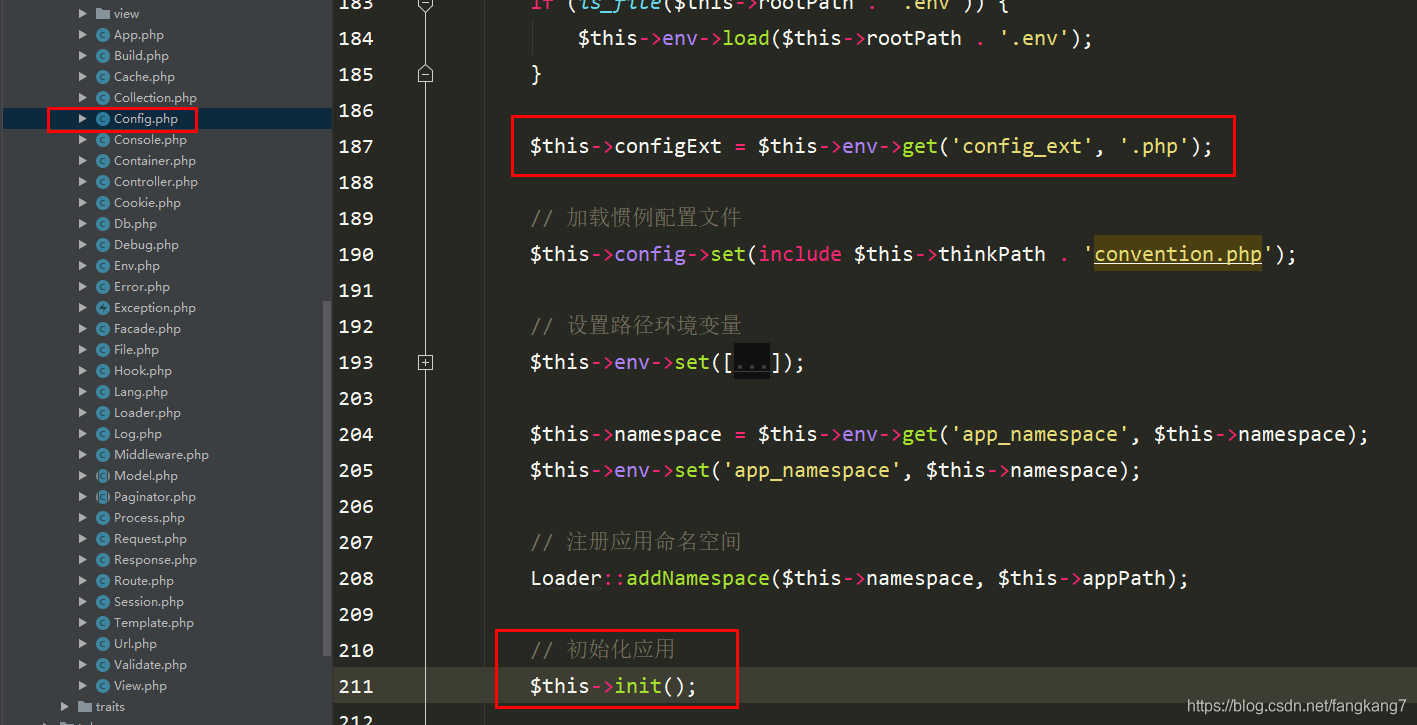1417x725 pixels.
Task: Click the class icon beside Config.php
Action: tap(102, 119)
